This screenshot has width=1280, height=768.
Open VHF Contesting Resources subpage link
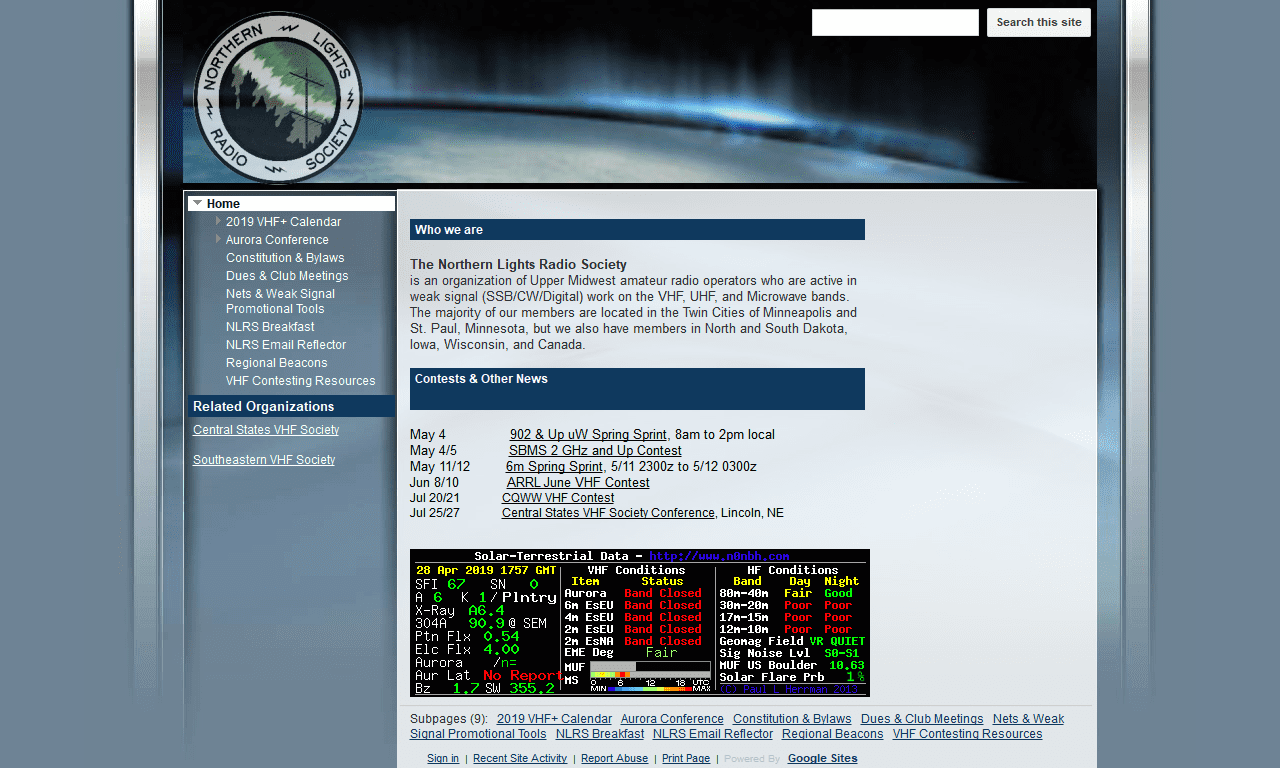pyautogui.click(x=968, y=734)
